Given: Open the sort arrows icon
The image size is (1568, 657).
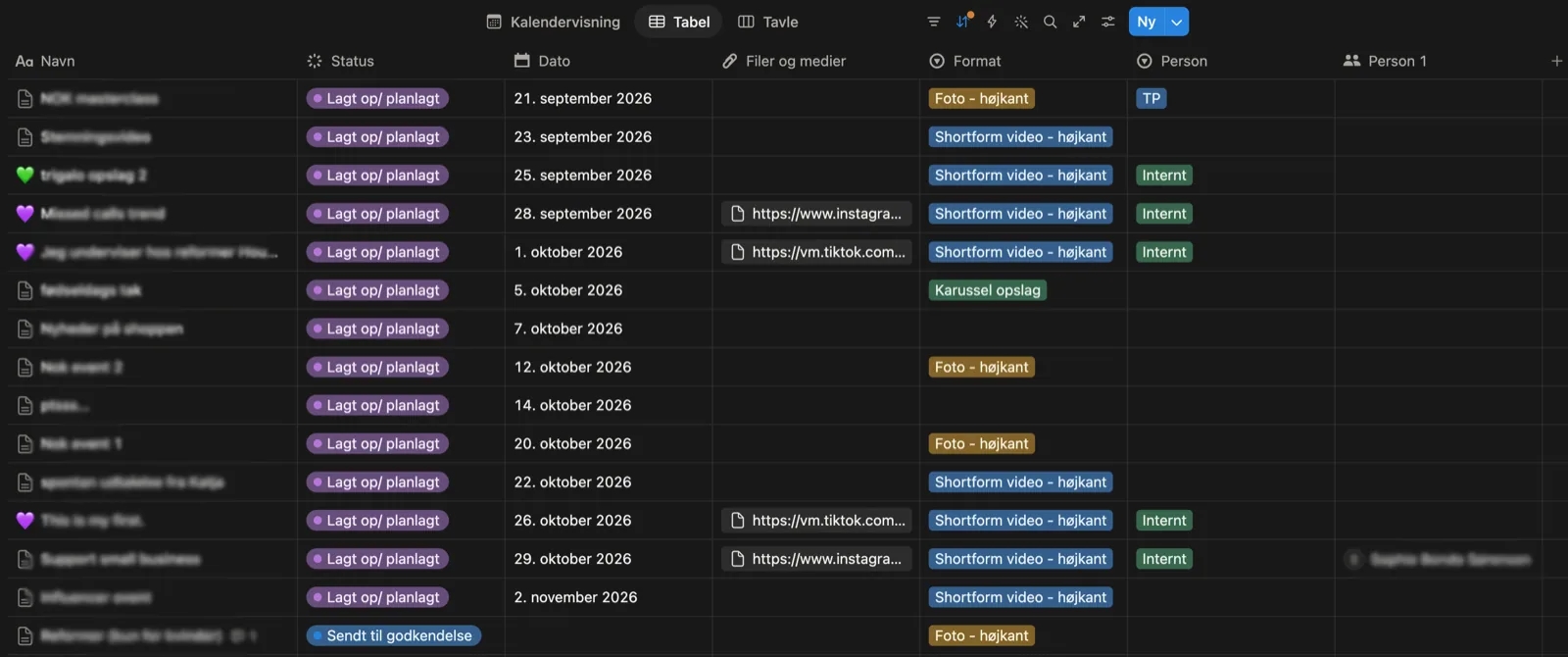Looking at the screenshot, I should point(963,22).
